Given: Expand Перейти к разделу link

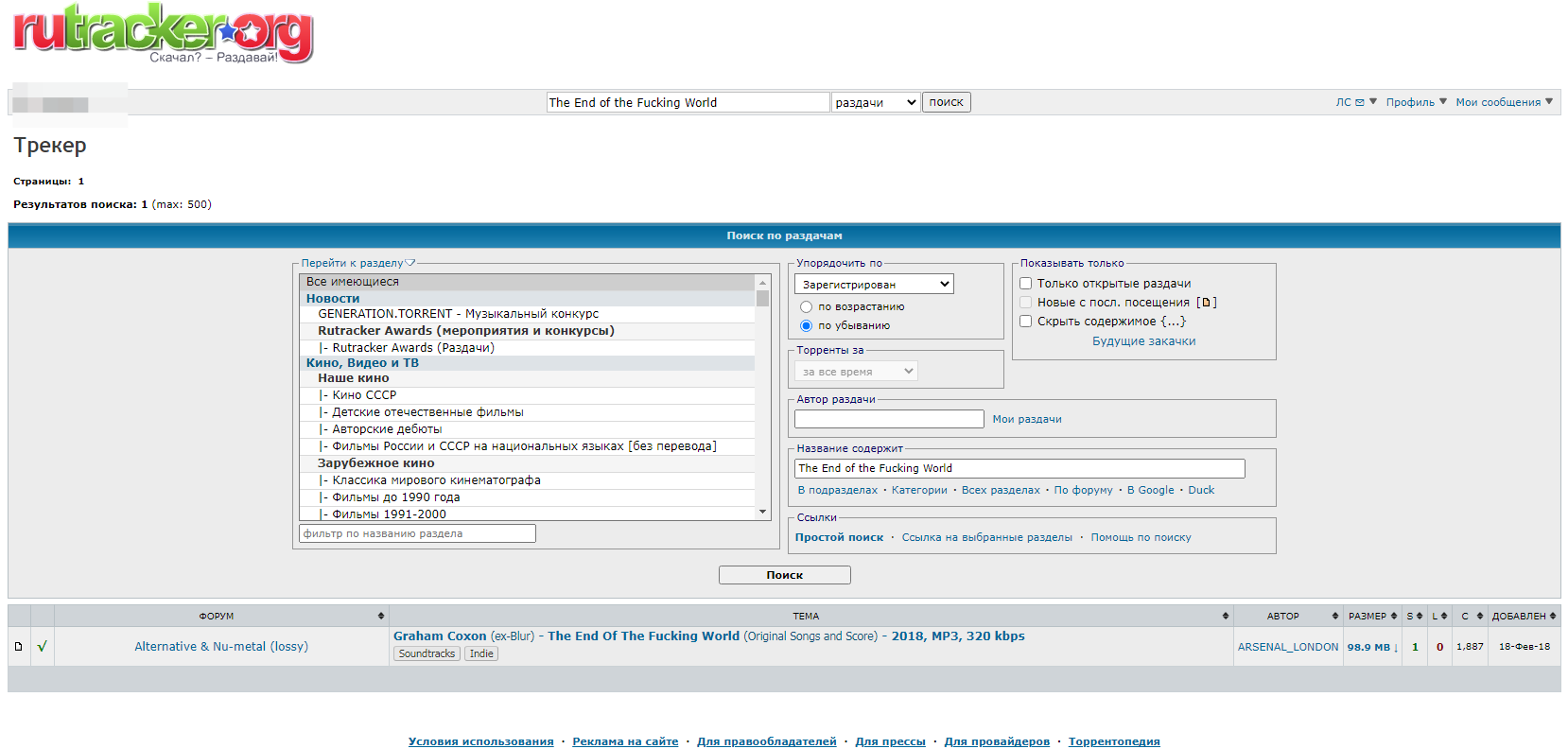Looking at the screenshot, I should (357, 263).
